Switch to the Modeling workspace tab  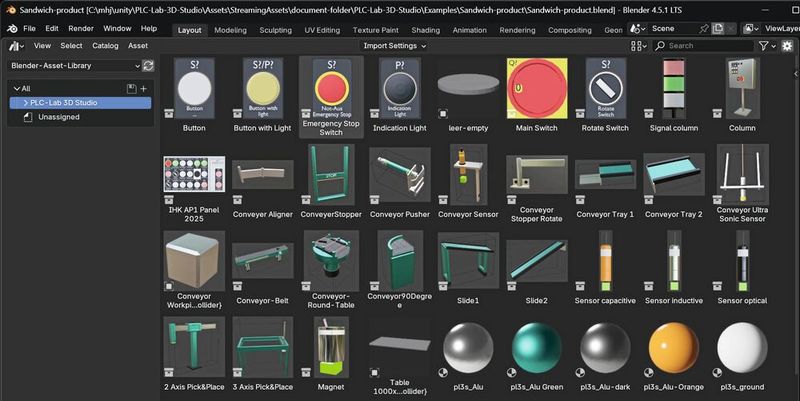pos(230,30)
